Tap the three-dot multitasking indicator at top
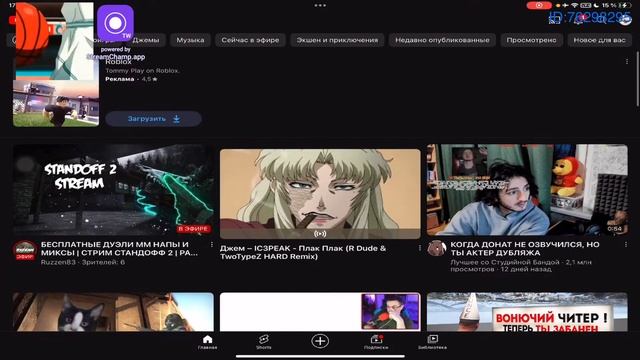Screen dimensions: 640x360 [320, 5]
